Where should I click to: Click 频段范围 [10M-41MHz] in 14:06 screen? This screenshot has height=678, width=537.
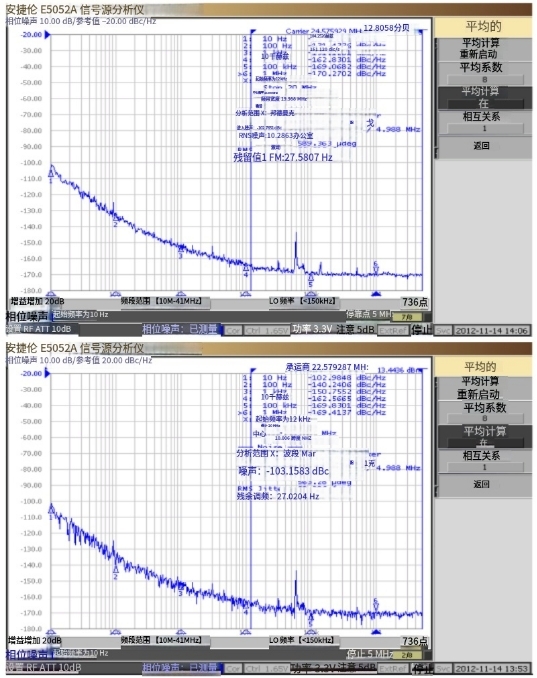(x=161, y=301)
